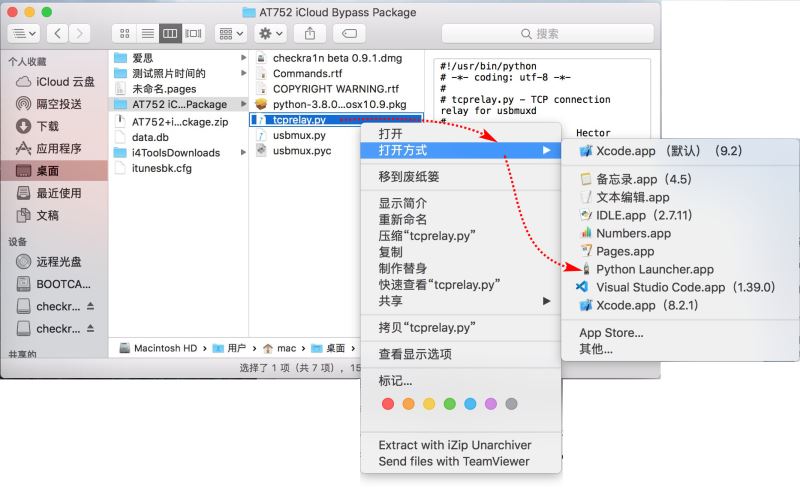Click the Edit Tags toolbar button
Screen dimensions: 800x493
(x=349, y=34)
